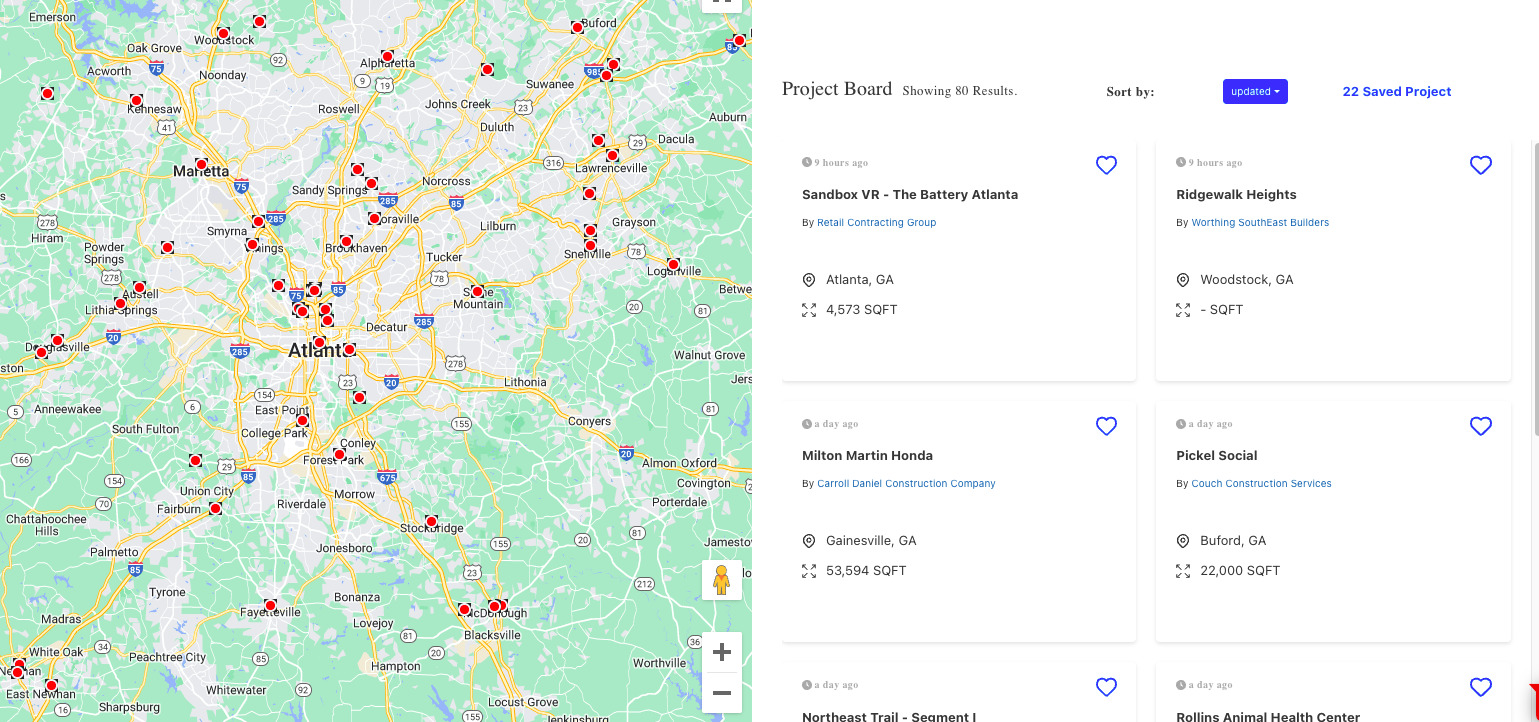This screenshot has width=1539, height=722.
Task: Click the Street View pegman icon
Action: 721,580
